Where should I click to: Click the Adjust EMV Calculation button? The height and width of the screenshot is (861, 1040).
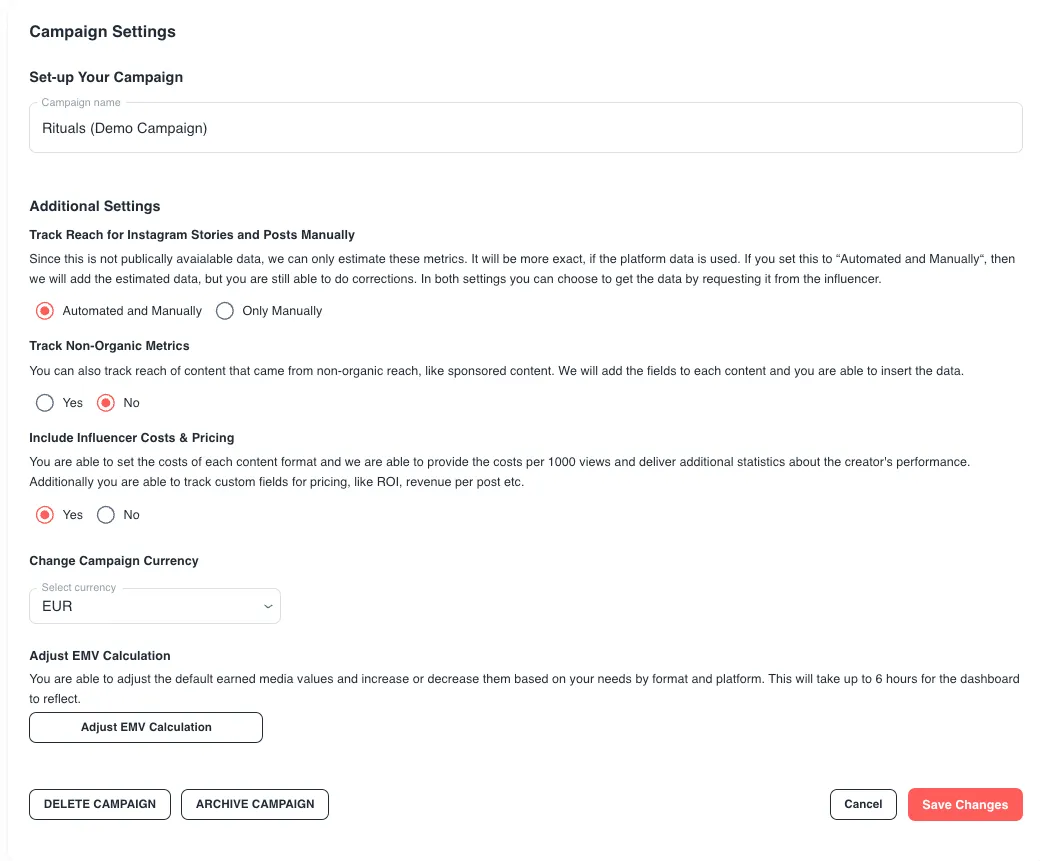point(146,727)
